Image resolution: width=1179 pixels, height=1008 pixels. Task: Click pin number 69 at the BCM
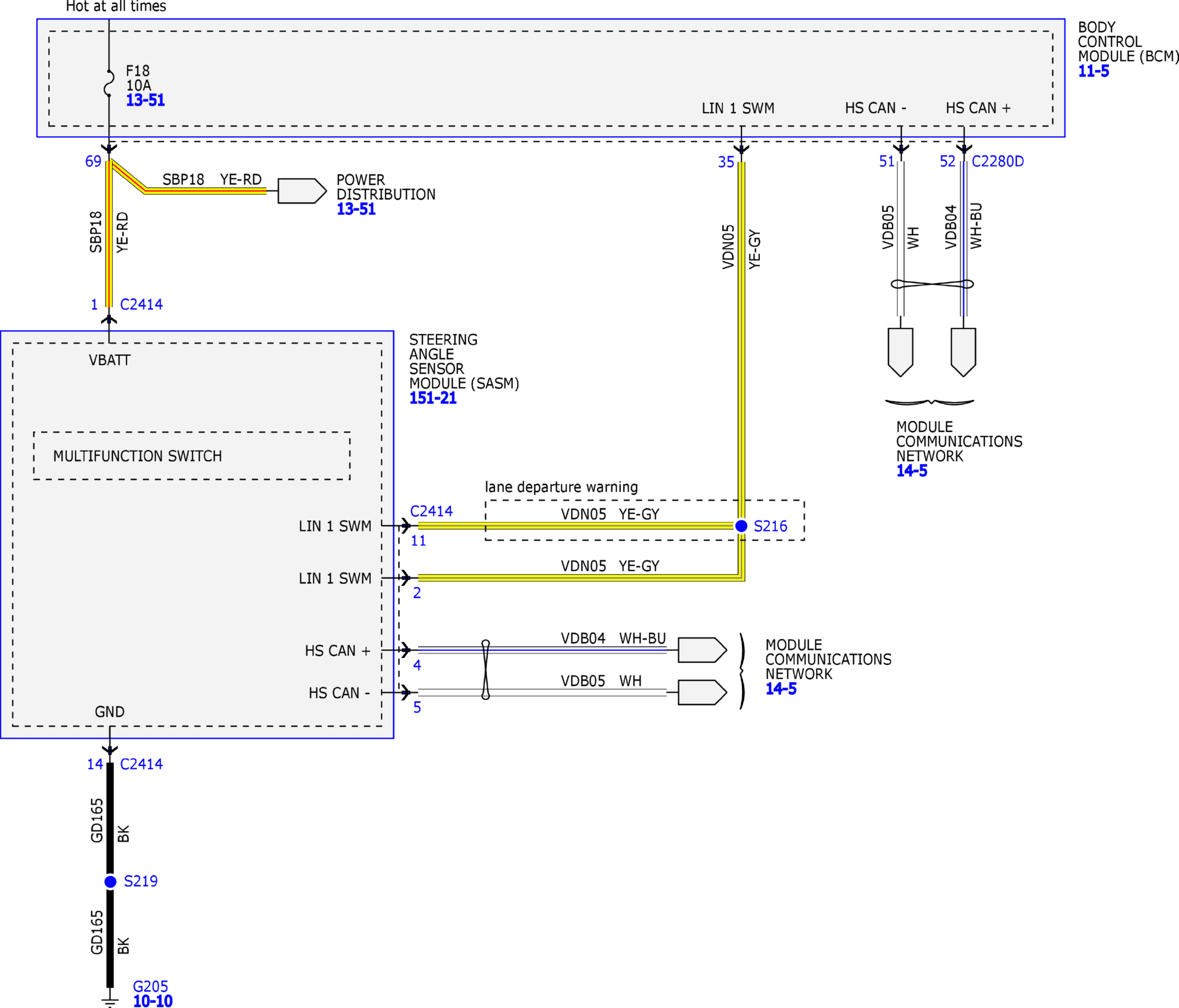coord(94,161)
